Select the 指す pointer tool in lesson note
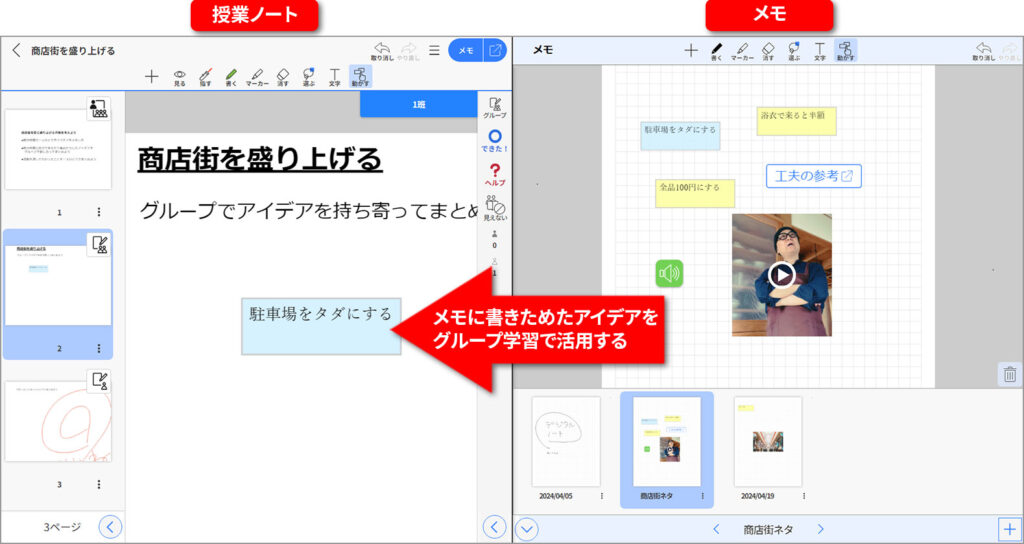Viewport: 1024px width, 544px height. pos(205,76)
